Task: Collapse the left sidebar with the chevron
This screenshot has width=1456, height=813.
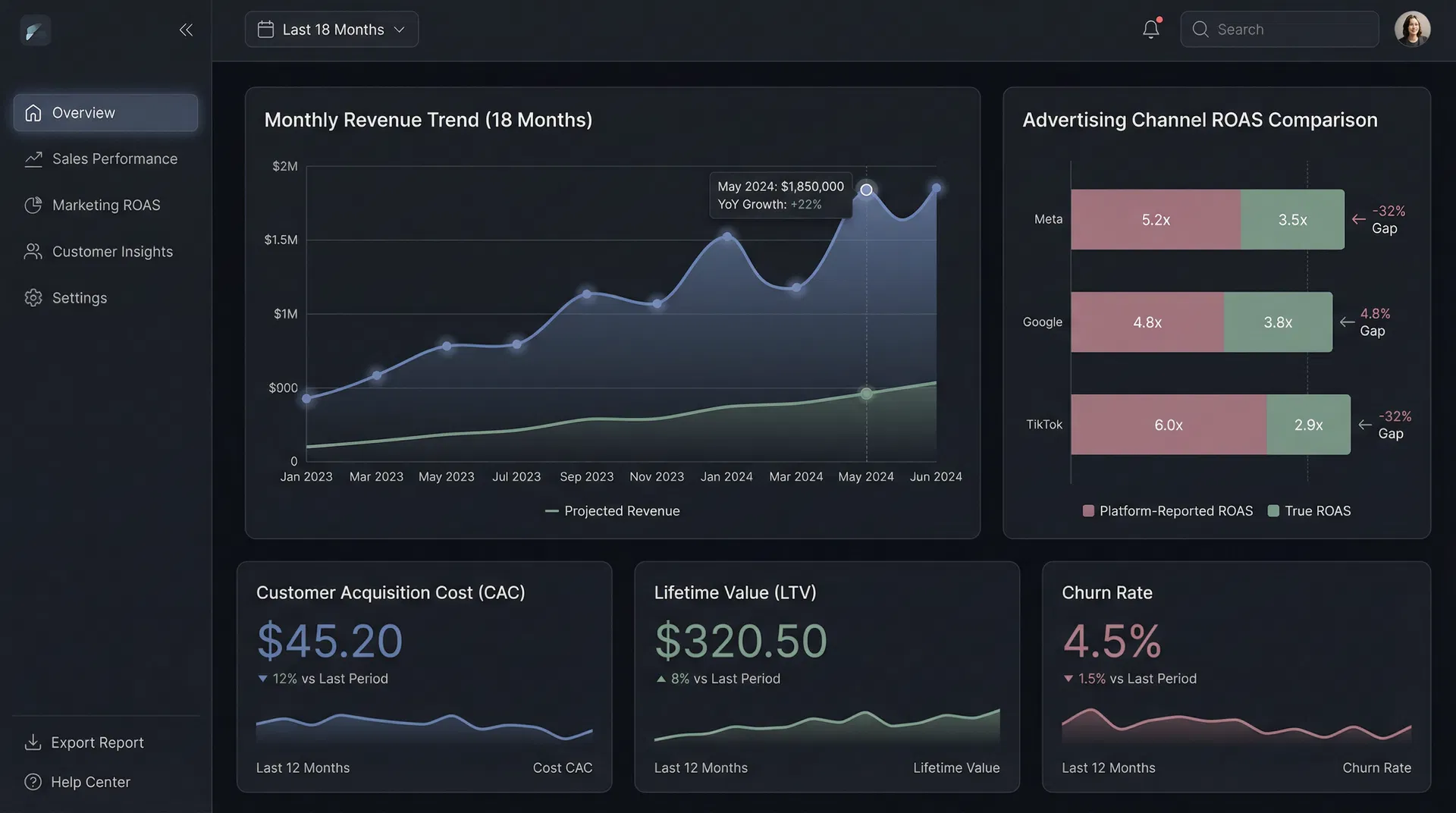Action: [x=186, y=30]
